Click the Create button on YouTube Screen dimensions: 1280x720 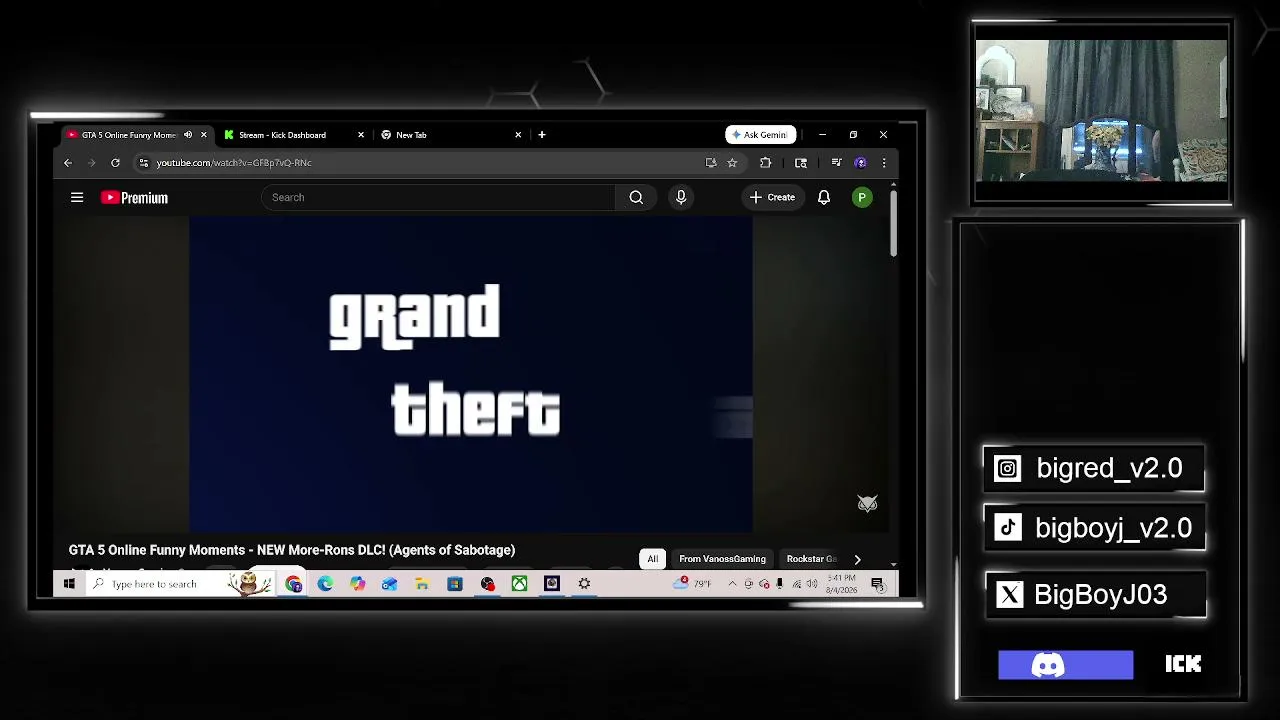[x=772, y=197]
